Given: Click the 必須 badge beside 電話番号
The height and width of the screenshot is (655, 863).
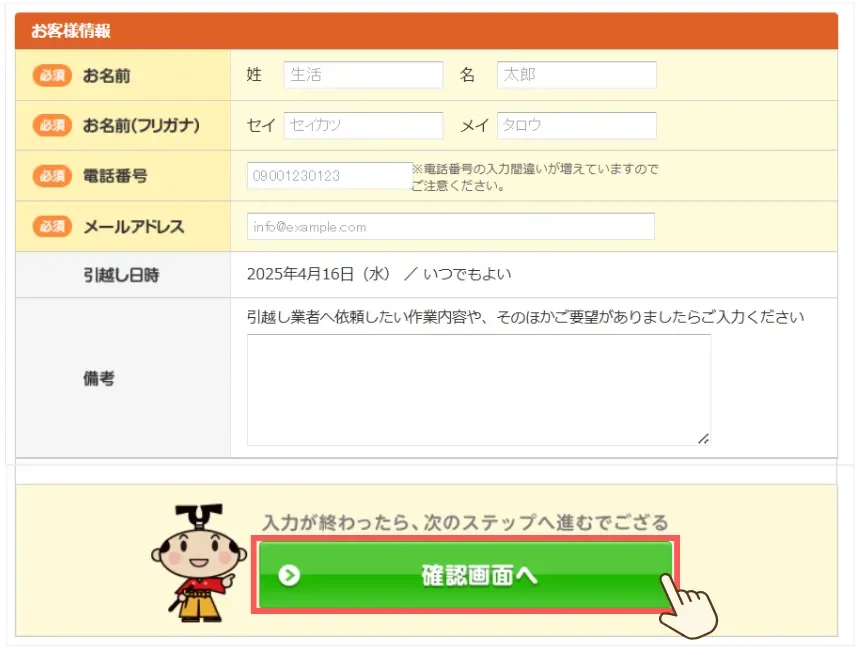Looking at the screenshot, I should coord(51,175).
